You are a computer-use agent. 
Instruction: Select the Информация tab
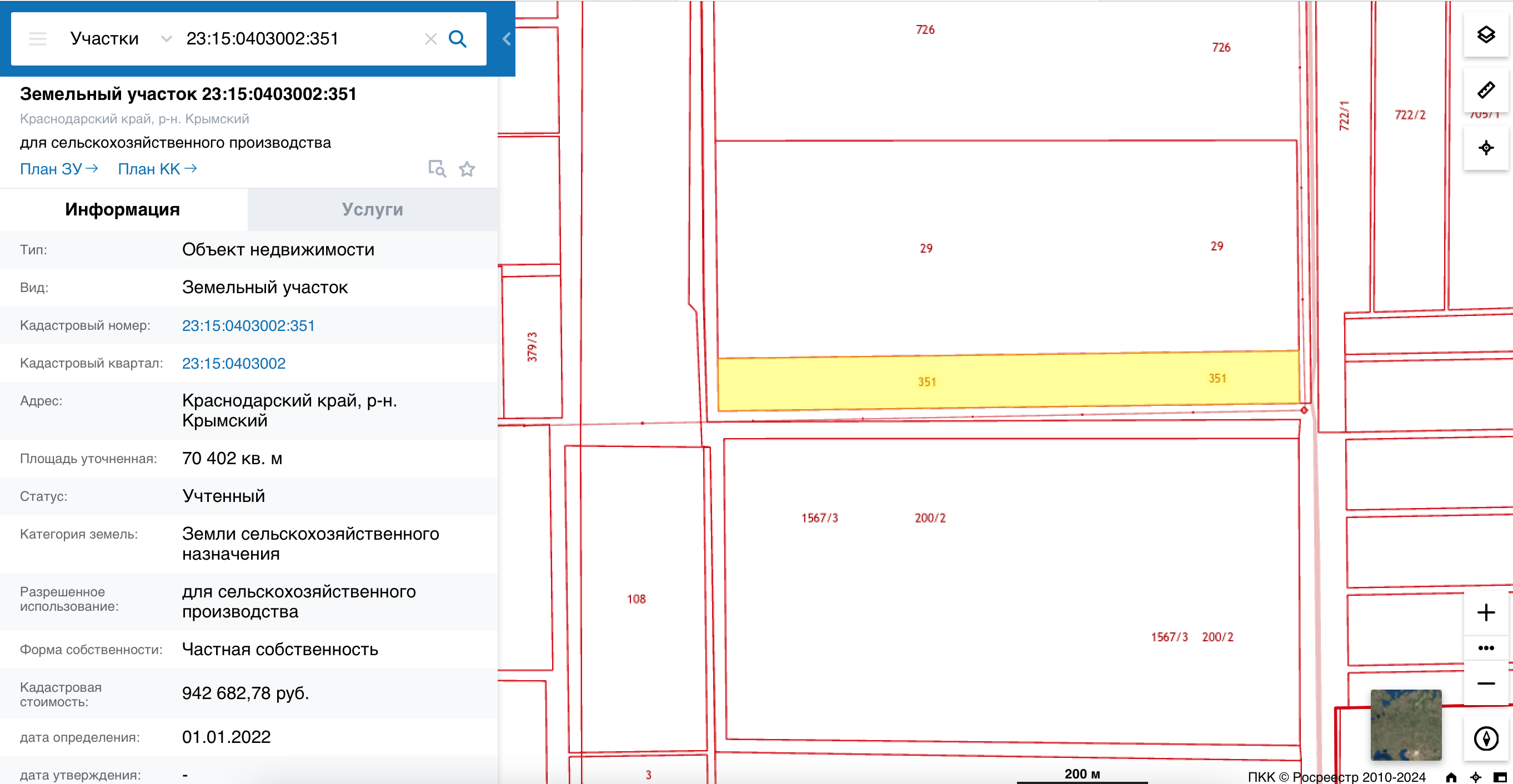(122, 210)
